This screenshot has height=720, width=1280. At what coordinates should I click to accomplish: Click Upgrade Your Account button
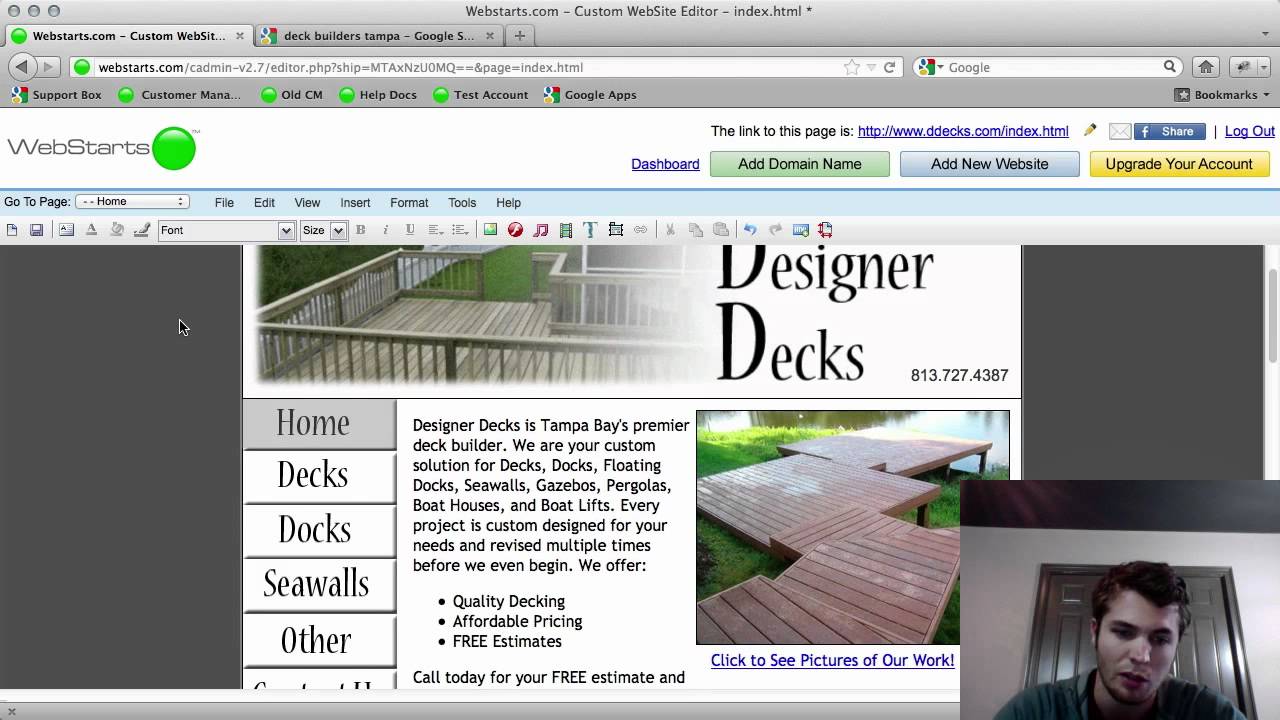1179,164
